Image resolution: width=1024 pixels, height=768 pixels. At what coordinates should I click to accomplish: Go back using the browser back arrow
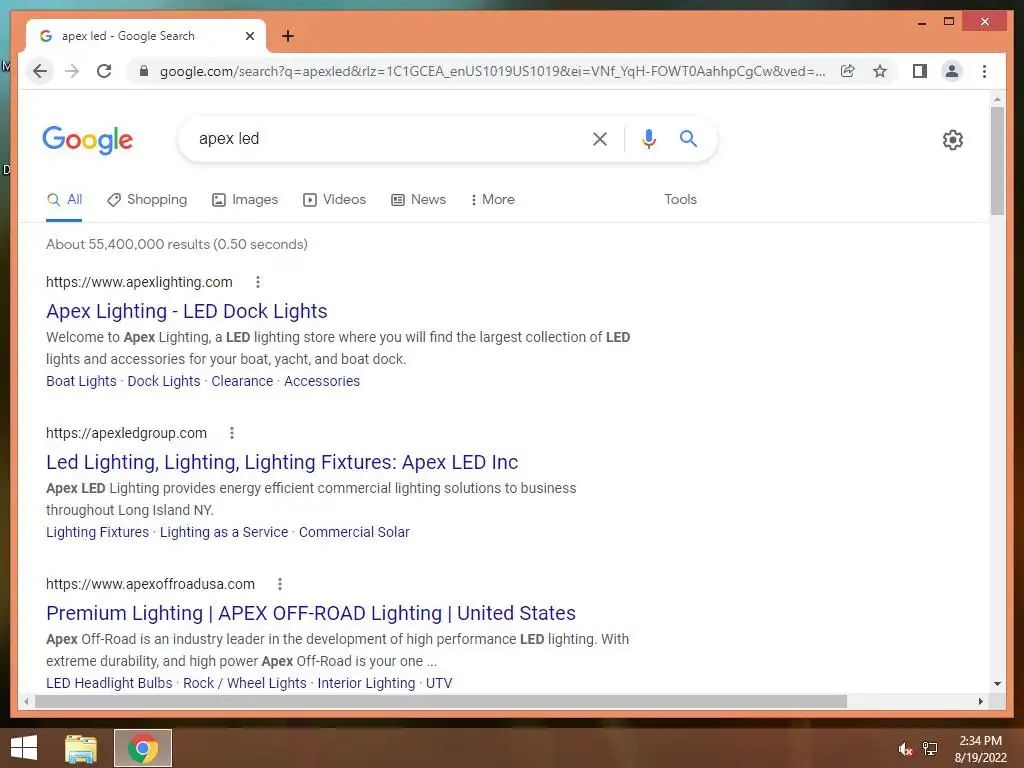[40, 71]
